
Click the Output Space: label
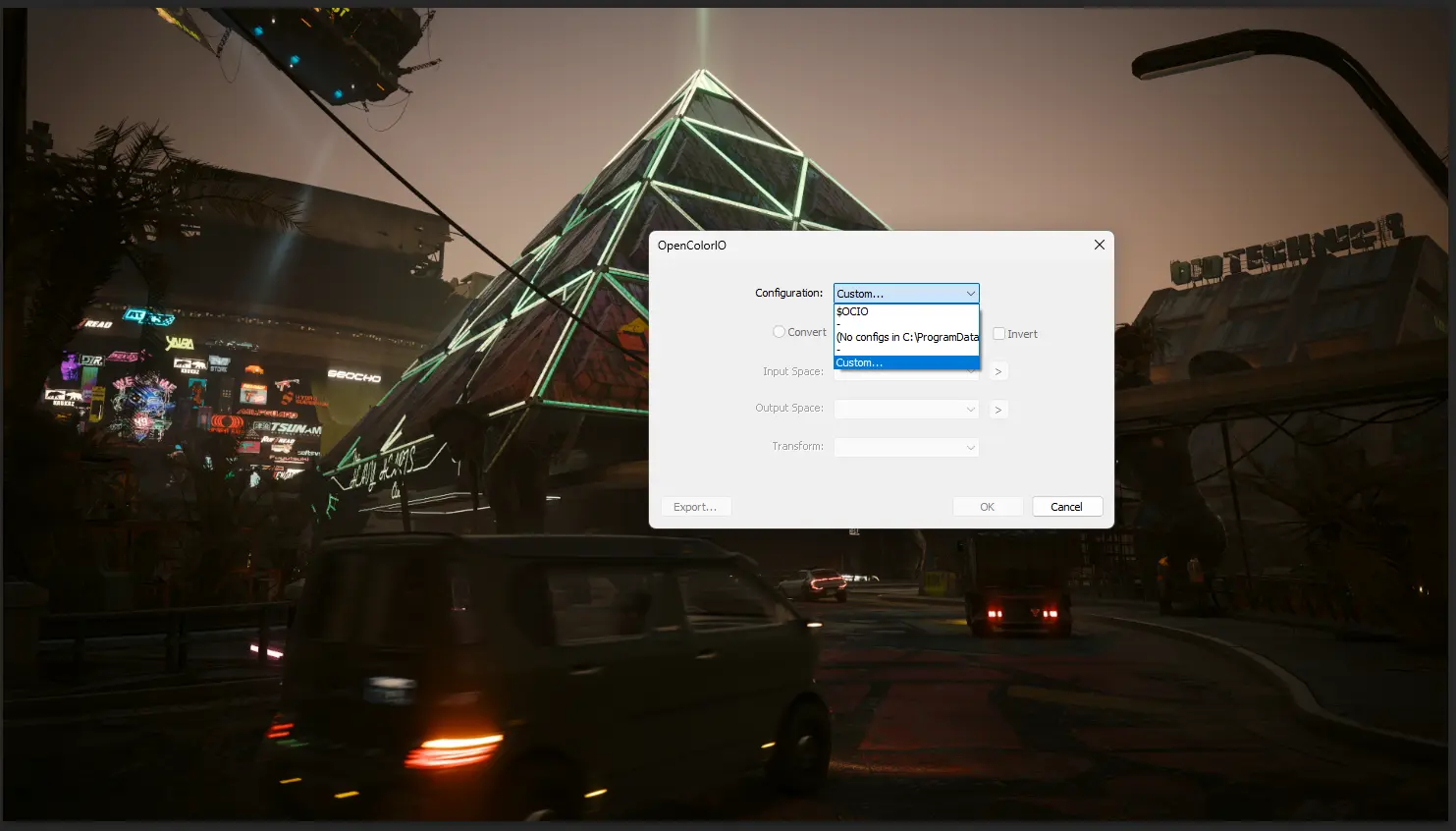tap(789, 408)
